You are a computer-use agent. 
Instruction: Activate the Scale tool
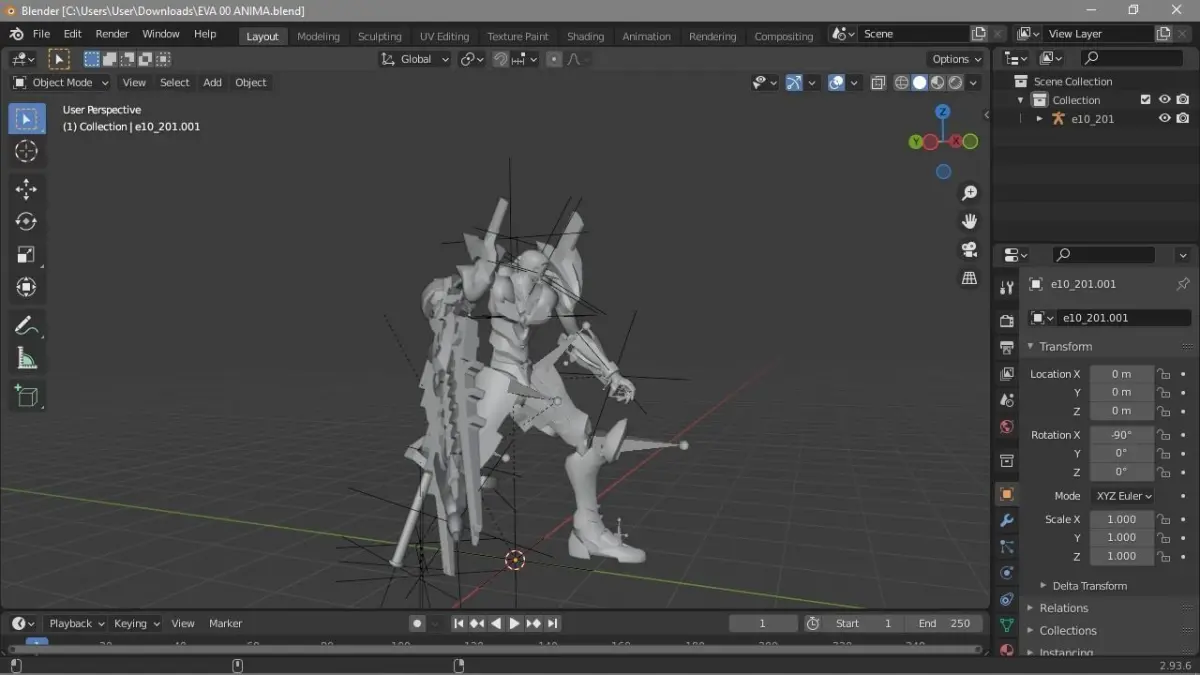[27, 255]
